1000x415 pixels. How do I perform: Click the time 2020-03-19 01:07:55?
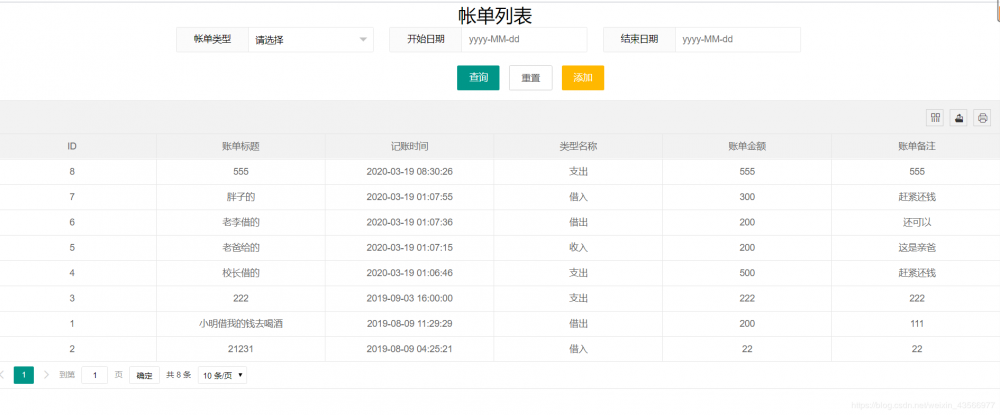tap(409, 197)
